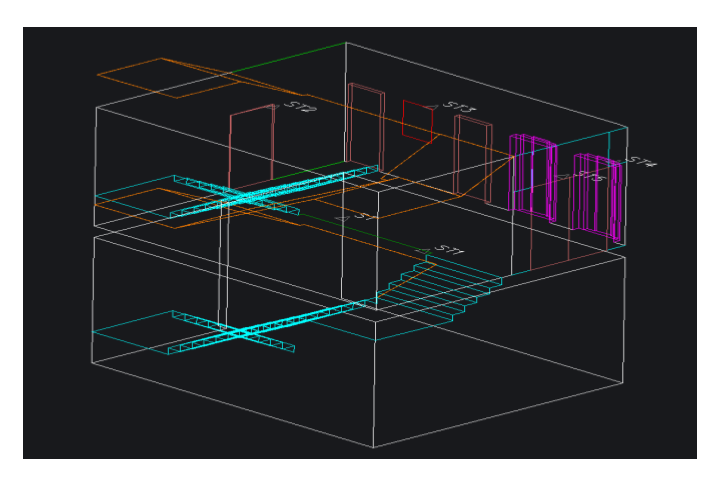Screen dimensions: 720x486
Task: Select the ST5 label
Action: click(x=590, y=176)
